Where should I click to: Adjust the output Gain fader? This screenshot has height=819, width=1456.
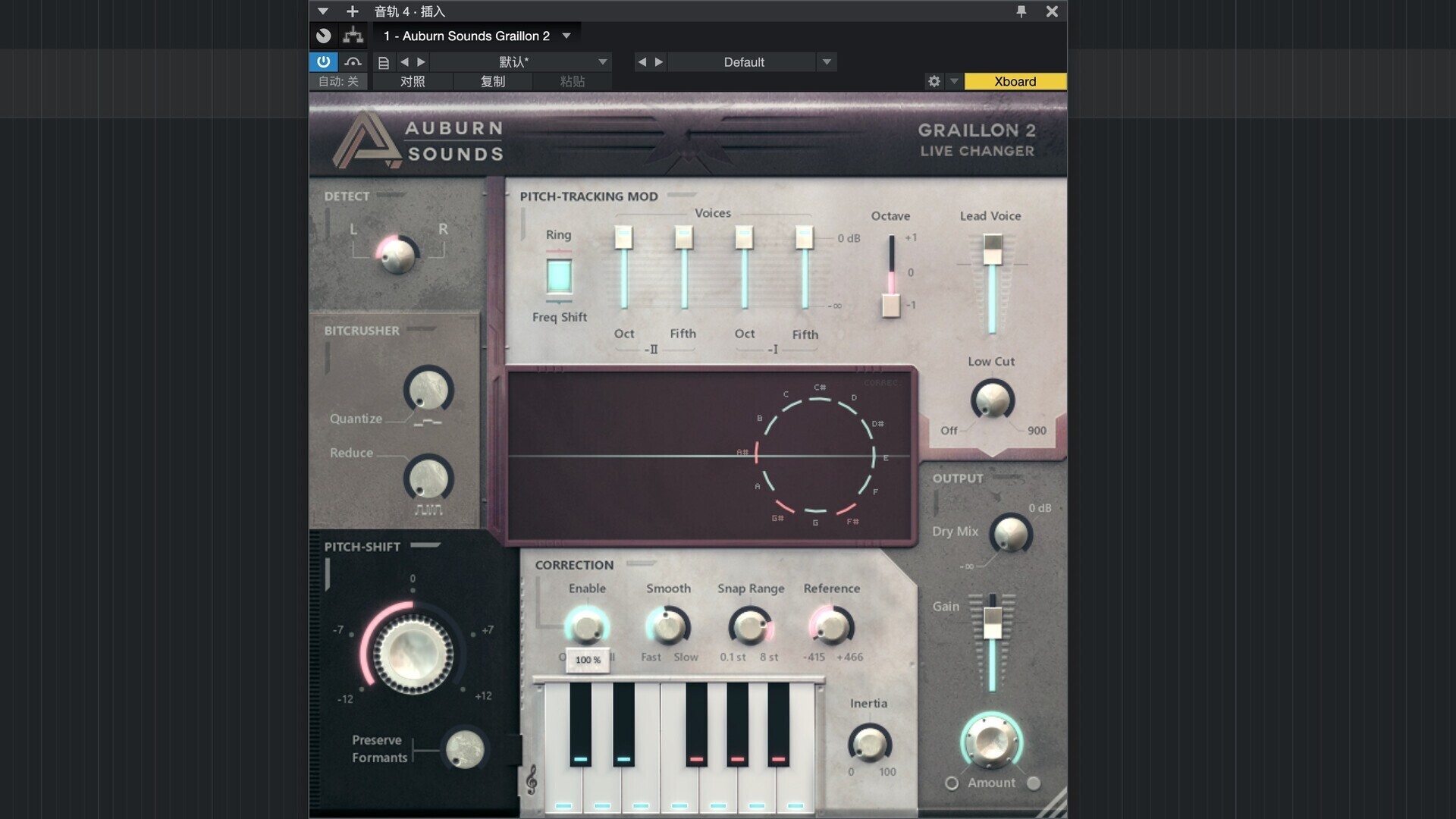tap(993, 623)
